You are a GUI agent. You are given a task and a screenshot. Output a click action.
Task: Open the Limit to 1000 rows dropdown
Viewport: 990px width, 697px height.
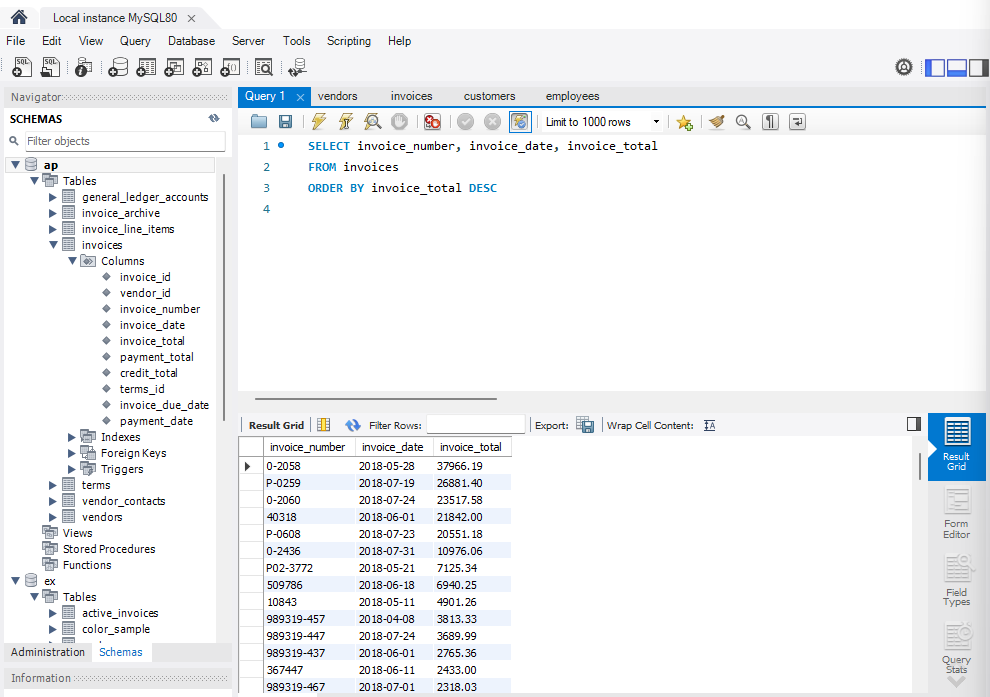pos(655,121)
